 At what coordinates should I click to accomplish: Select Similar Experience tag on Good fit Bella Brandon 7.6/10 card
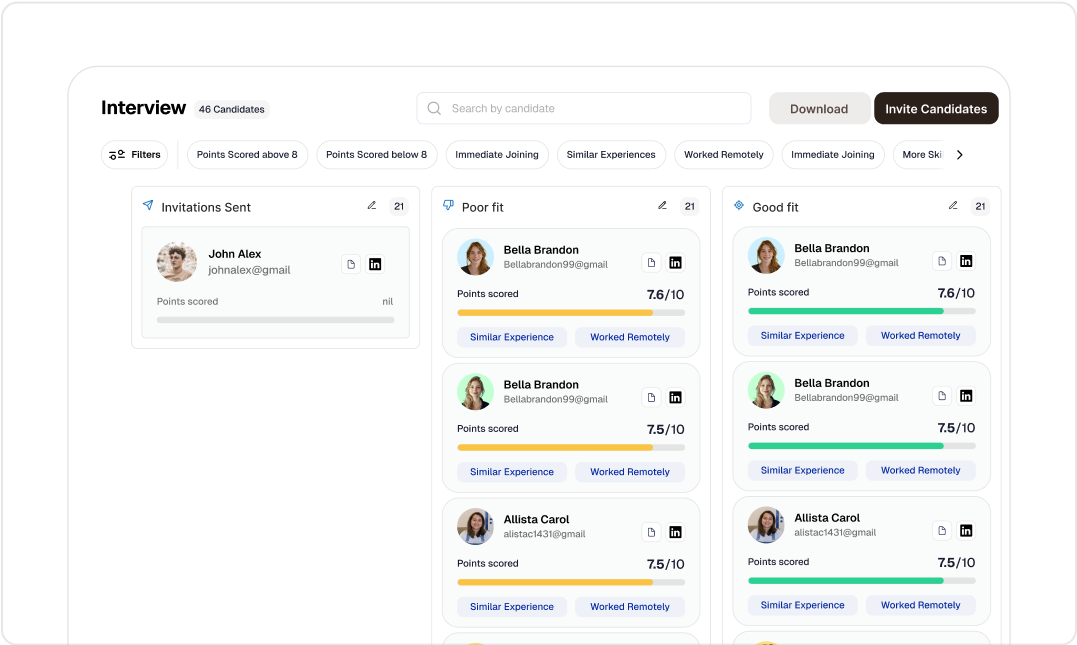[802, 336]
